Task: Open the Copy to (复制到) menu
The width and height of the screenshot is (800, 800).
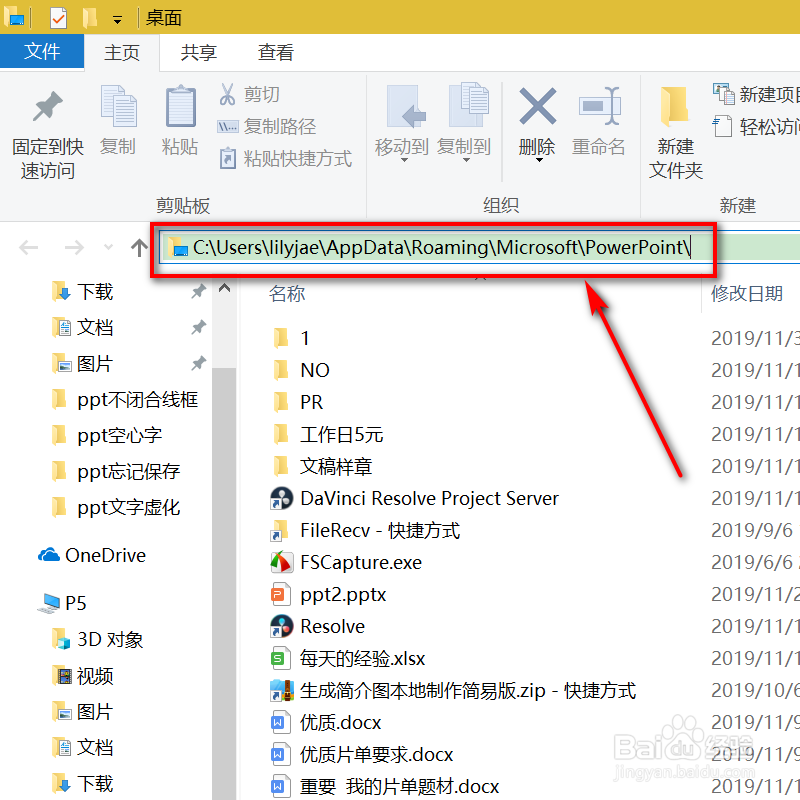Action: click(x=464, y=123)
